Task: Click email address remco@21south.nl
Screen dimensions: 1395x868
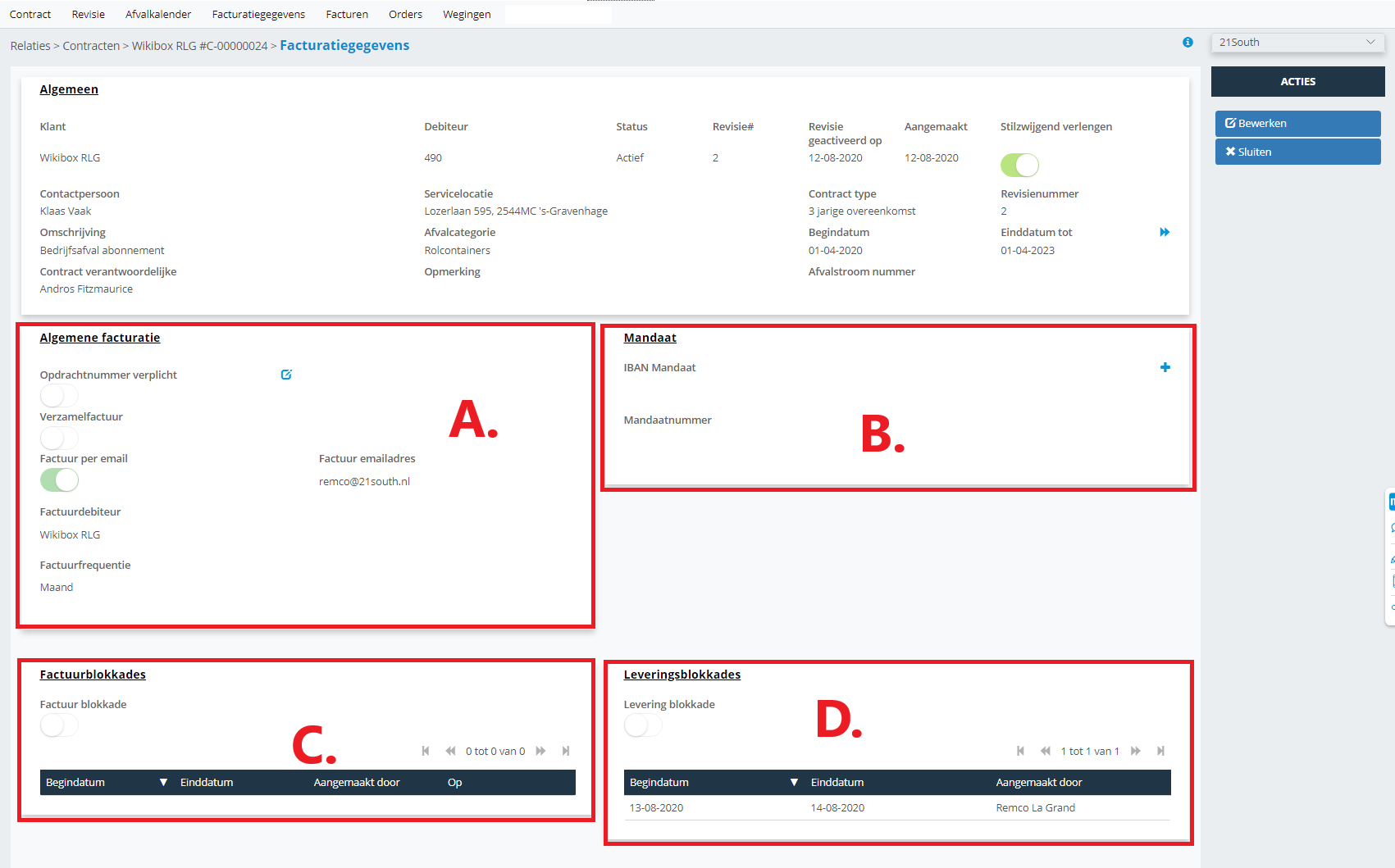Action: click(x=364, y=481)
